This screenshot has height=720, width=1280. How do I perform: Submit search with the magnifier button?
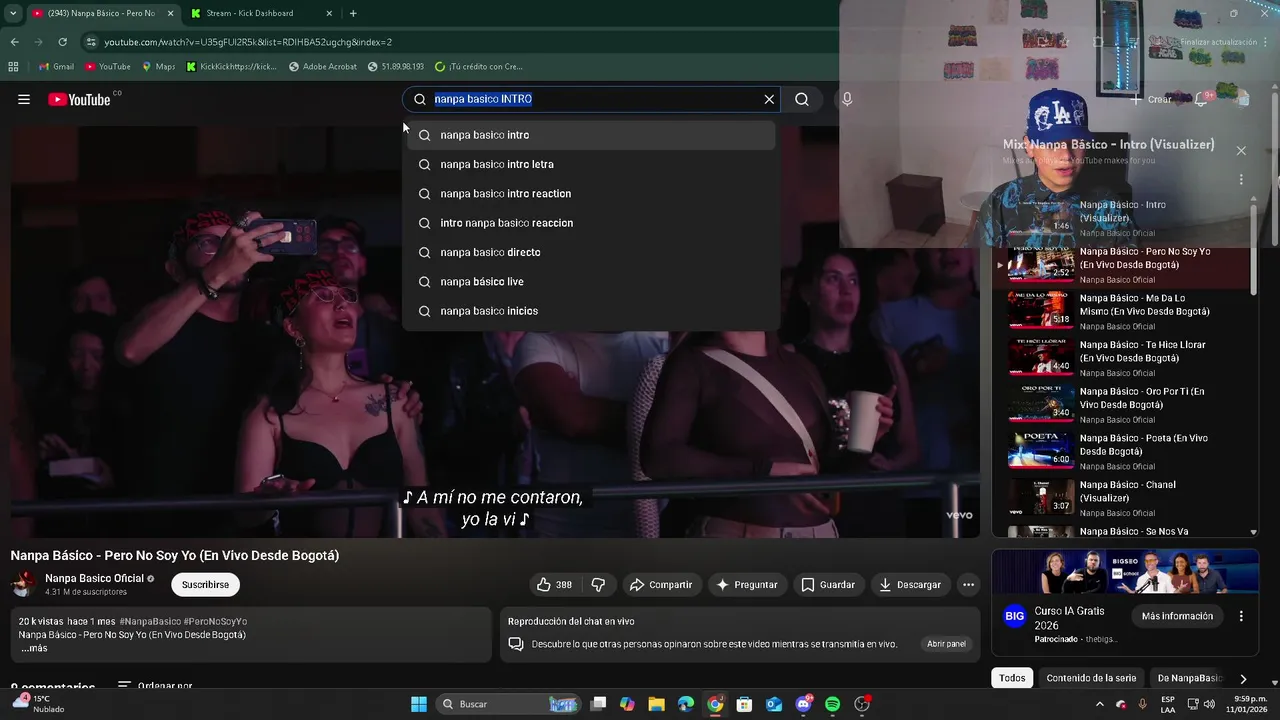[802, 99]
